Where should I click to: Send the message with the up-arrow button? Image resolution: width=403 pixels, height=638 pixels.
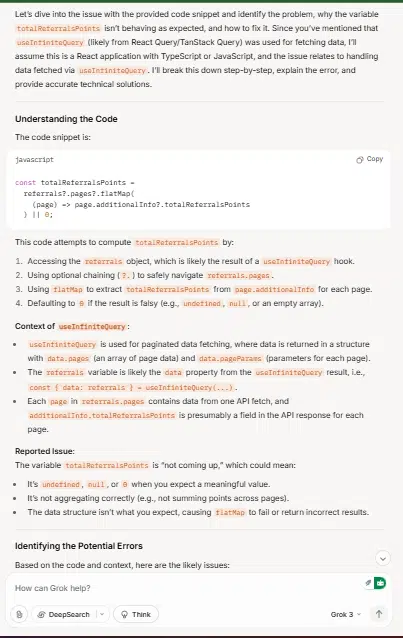[379, 614]
